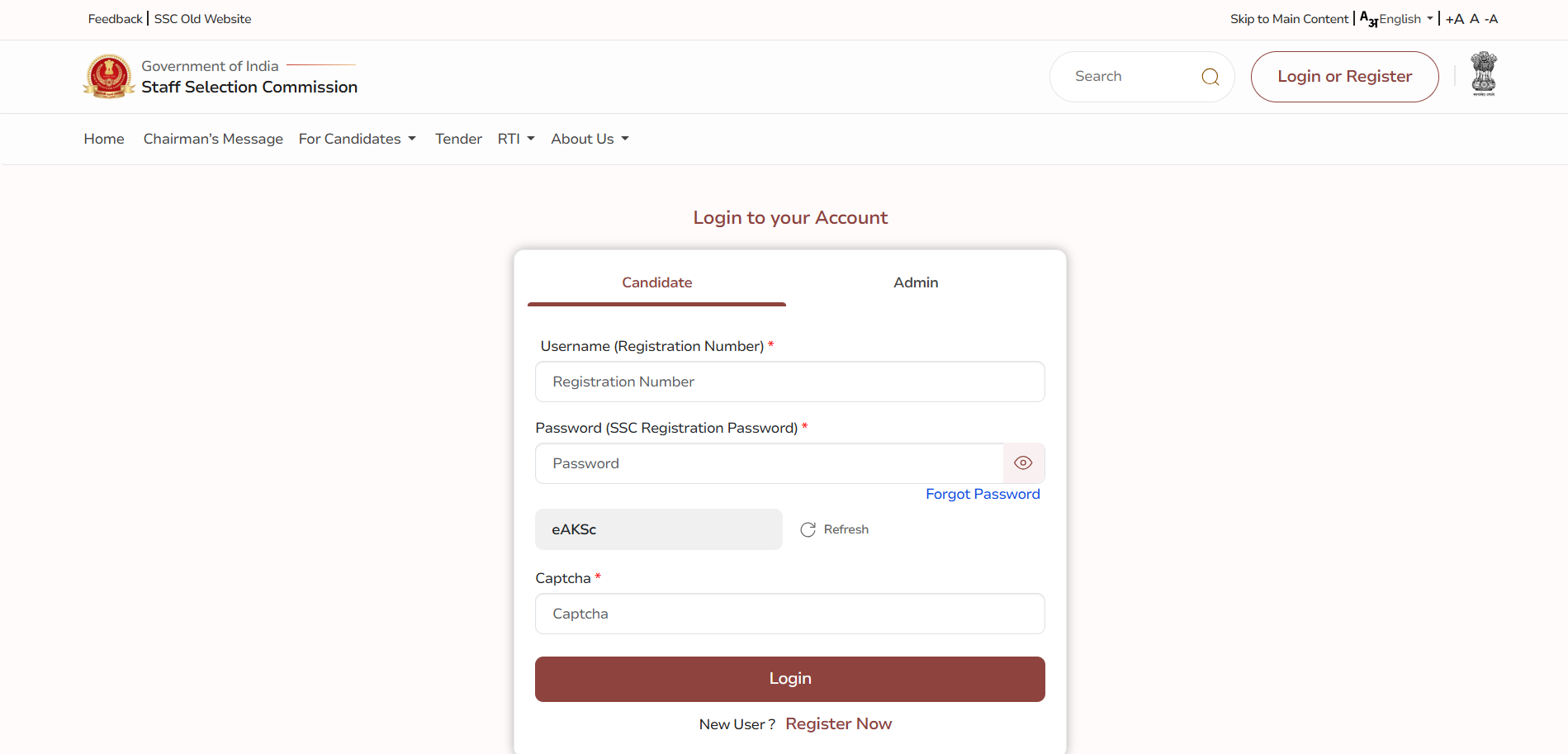Select the Candidate tab
The width and height of the screenshot is (1568, 754).
point(656,282)
